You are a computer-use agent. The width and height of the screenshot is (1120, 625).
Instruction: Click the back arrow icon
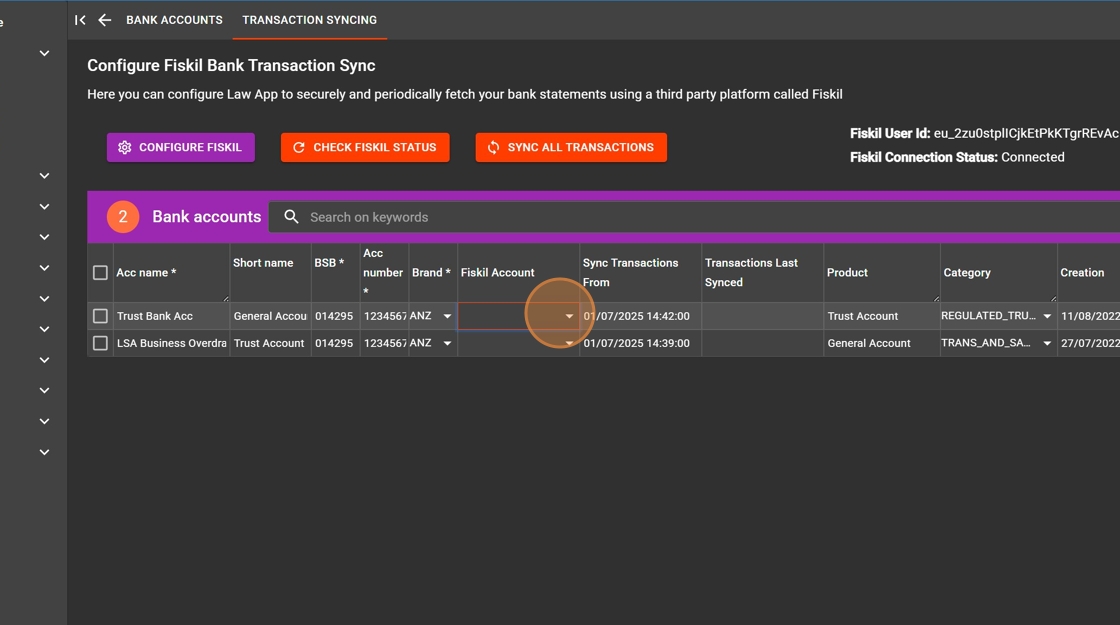[x=104, y=20]
